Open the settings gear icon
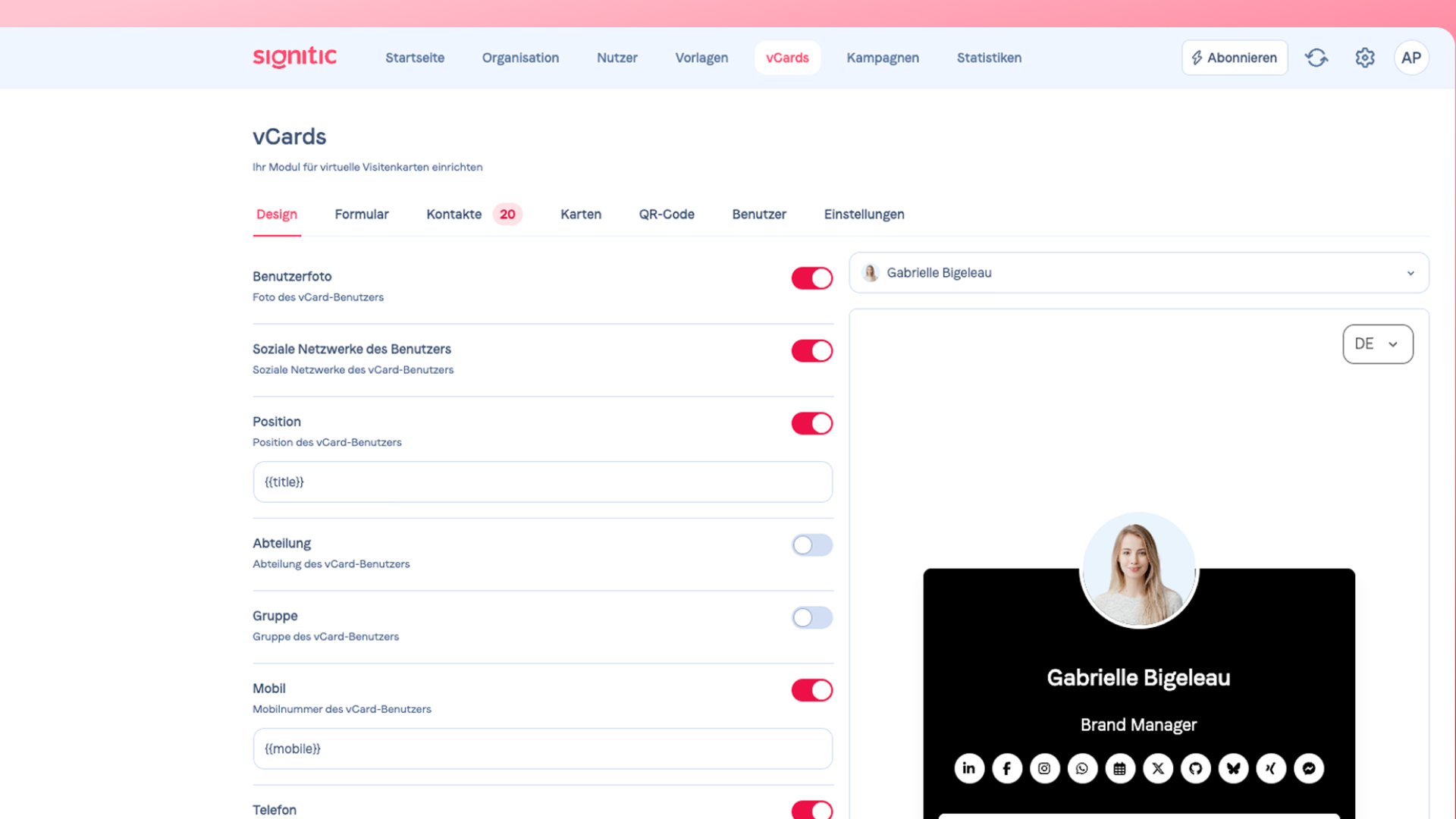This screenshot has width=1456, height=819. (x=1365, y=58)
